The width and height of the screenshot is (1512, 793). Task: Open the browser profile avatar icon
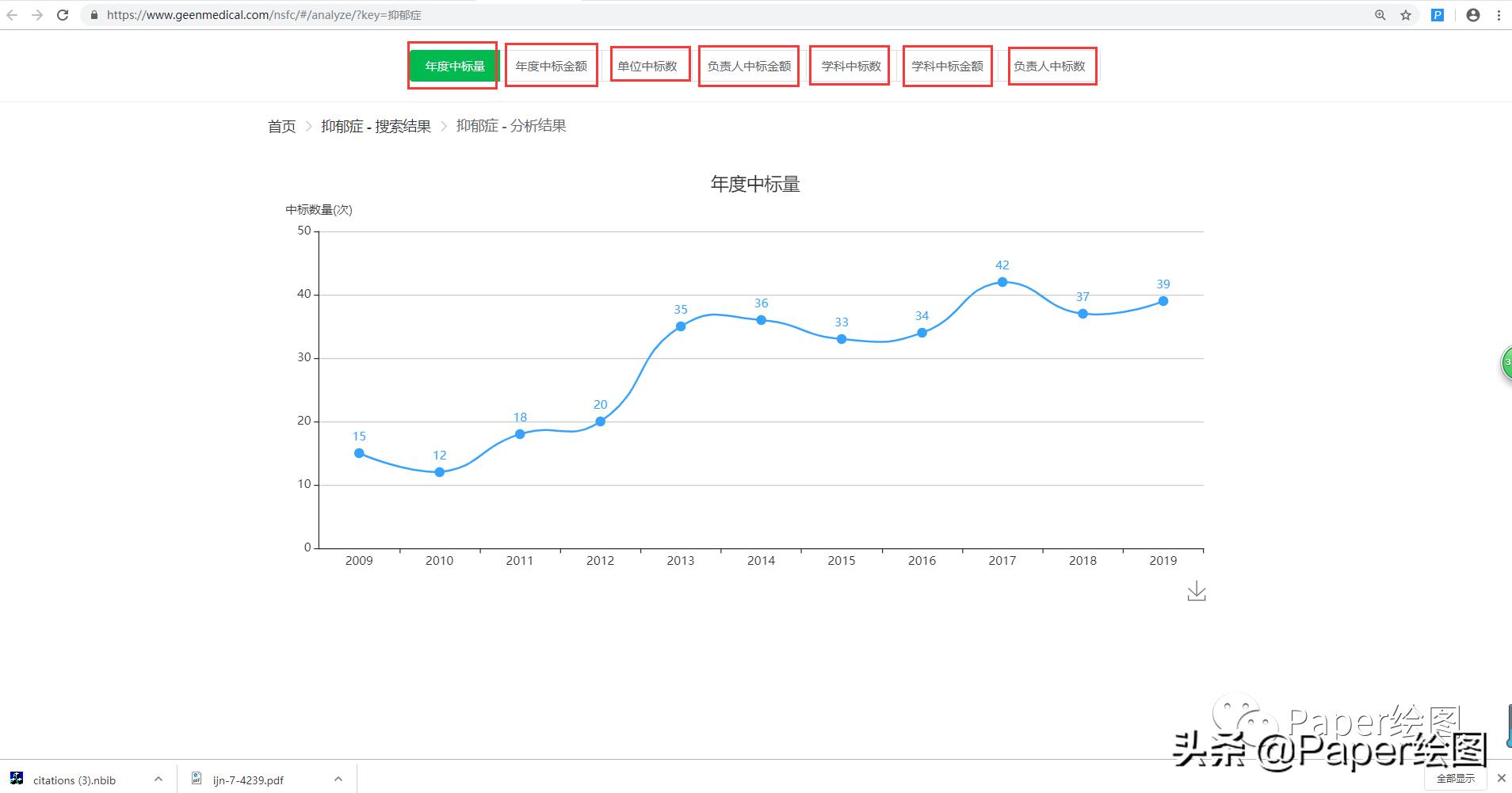click(1472, 14)
